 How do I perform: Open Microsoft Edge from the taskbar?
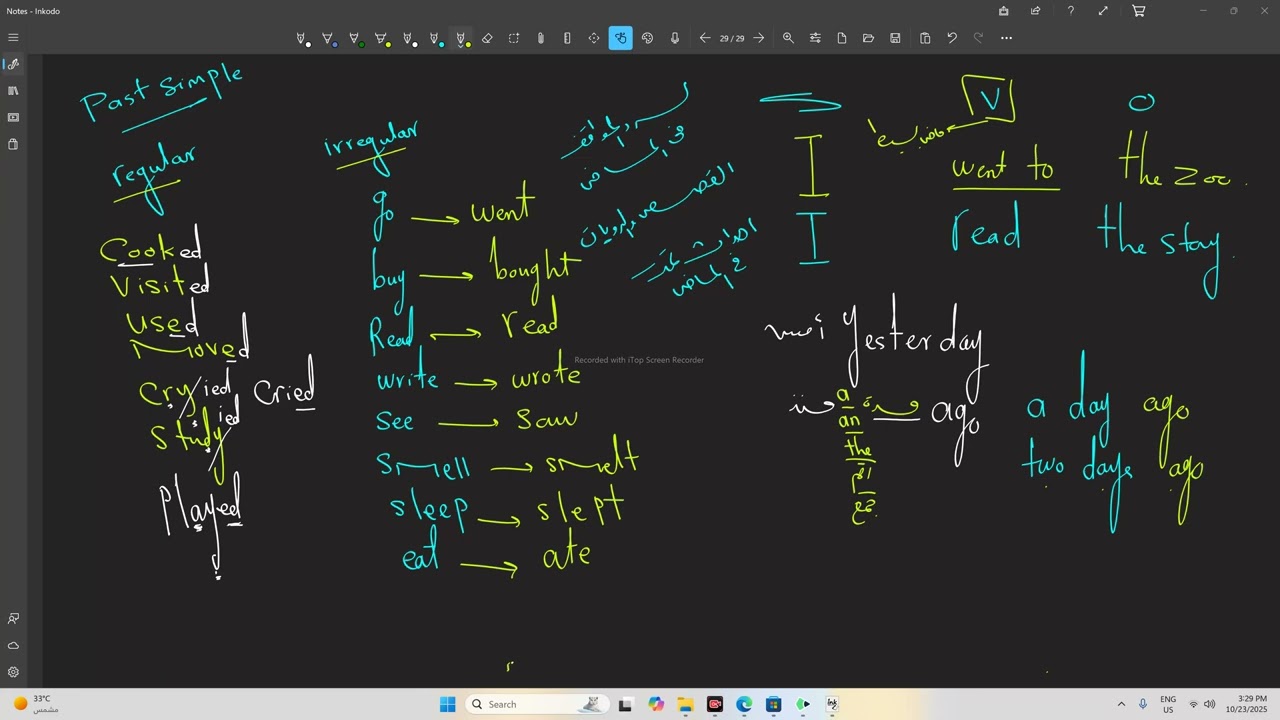point(744,704)
